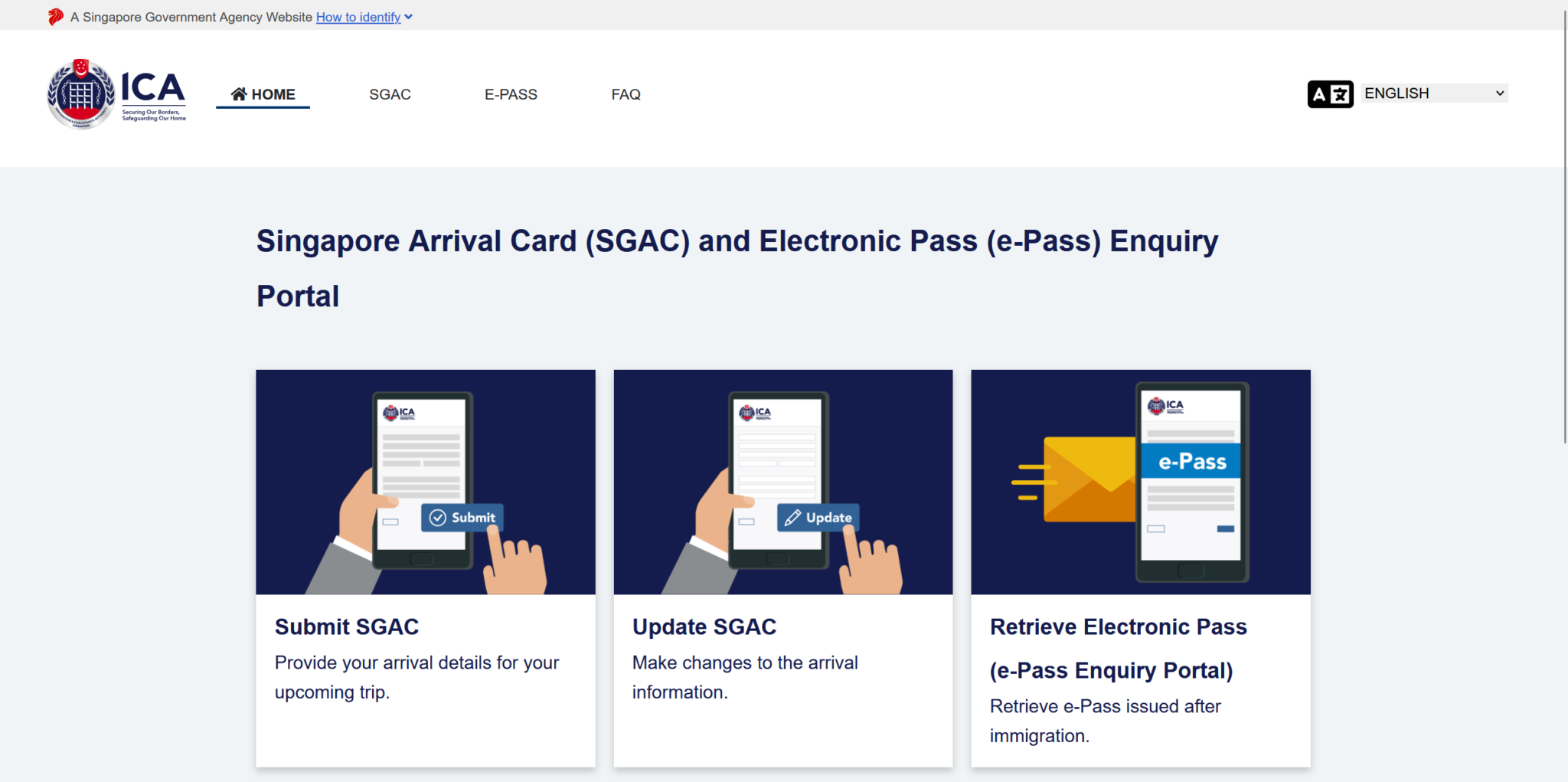Click the red lion head government icon

55,17
